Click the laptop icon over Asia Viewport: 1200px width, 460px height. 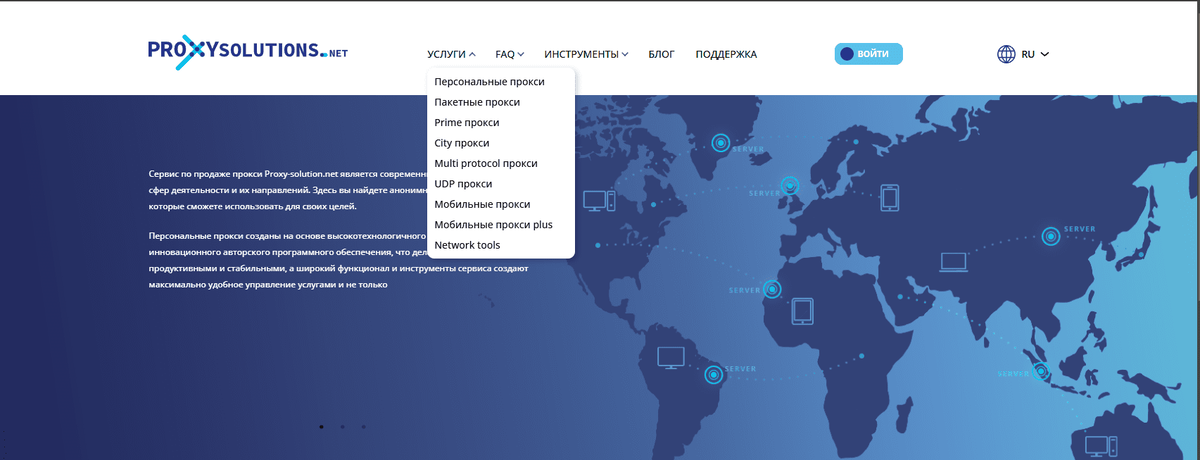[x=953, y=262]
